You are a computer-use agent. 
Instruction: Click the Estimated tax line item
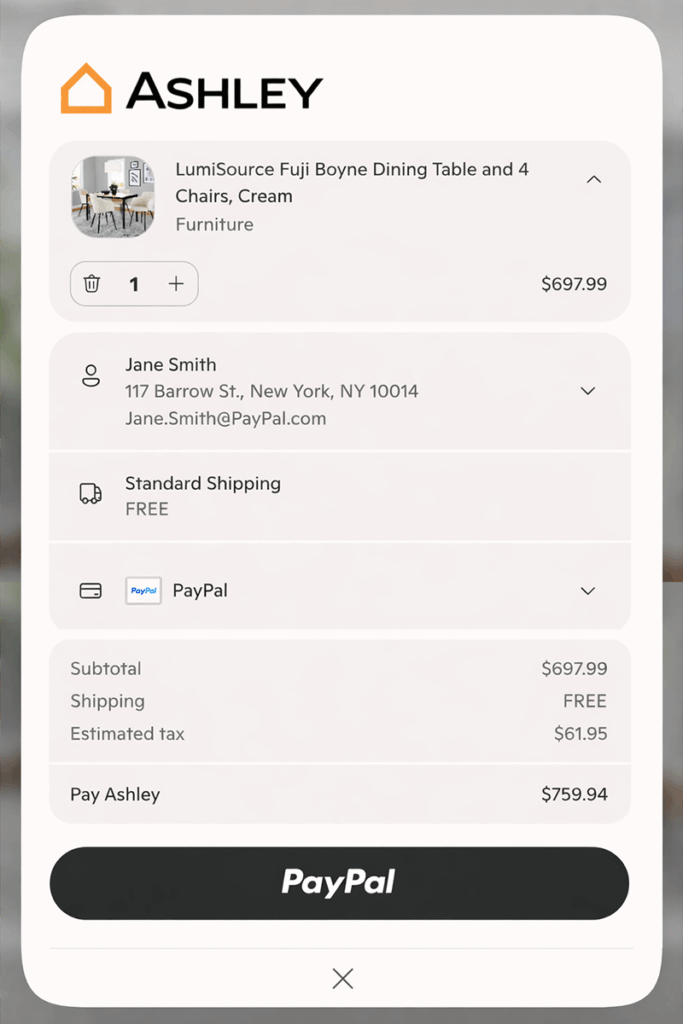pyautogui.click(x=128, y=733)
